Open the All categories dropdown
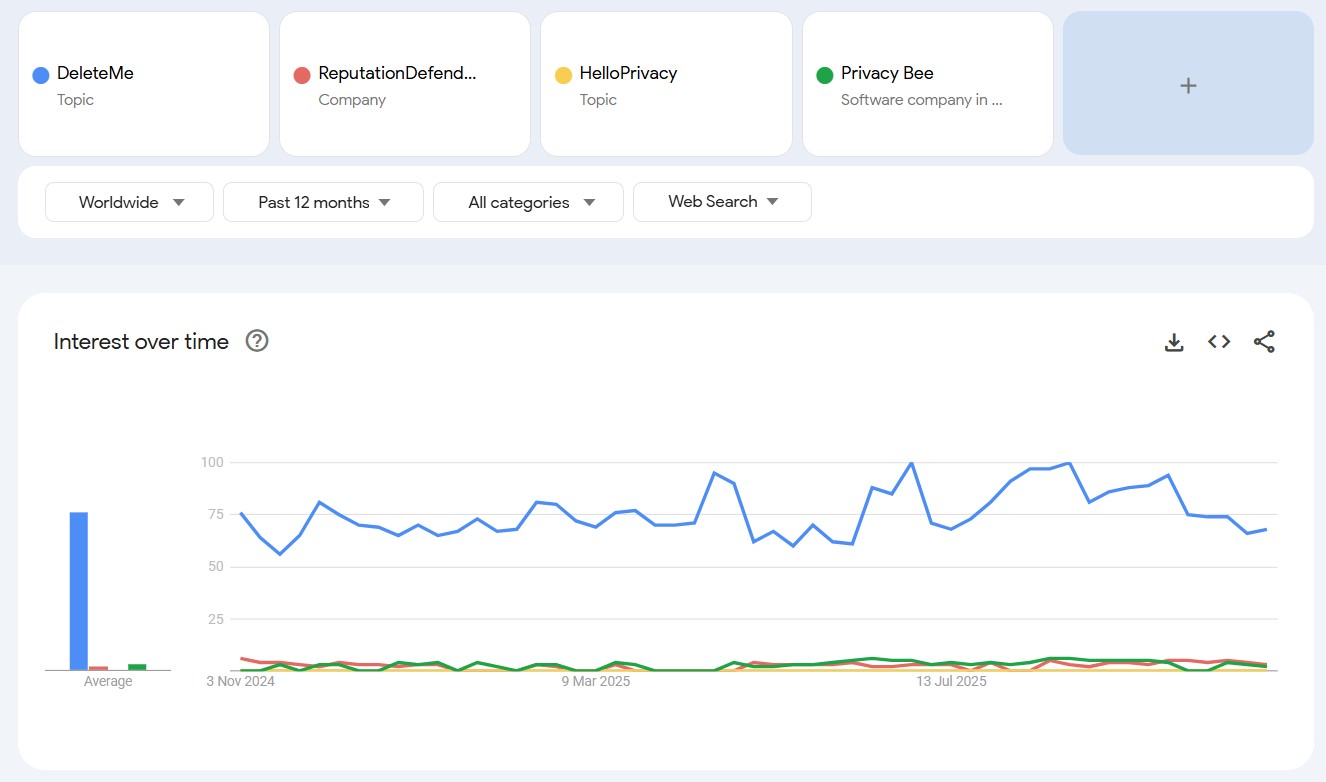The width and height of the screenshot is (1326, 782). [x=528, y=201]
